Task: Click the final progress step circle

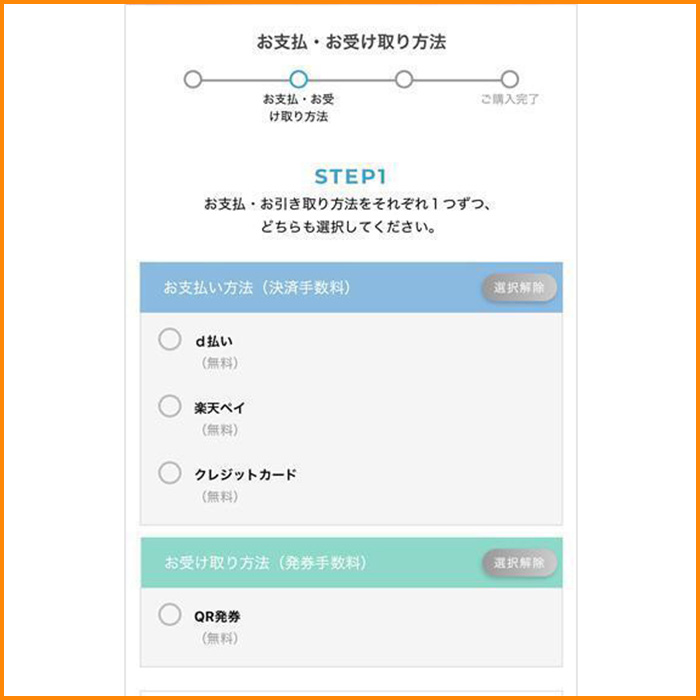Action: [x=509, y=79]
